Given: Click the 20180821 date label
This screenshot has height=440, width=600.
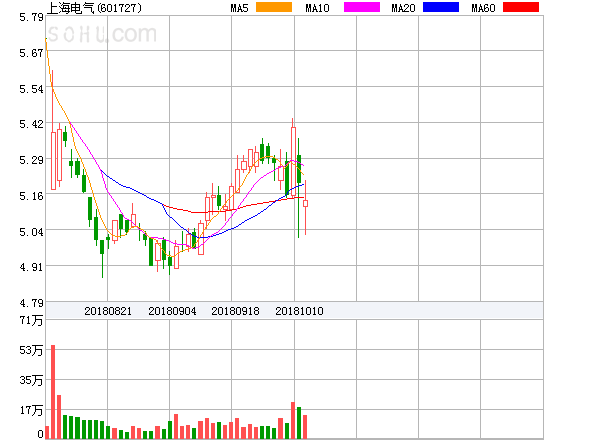Looking at the screenshot, I should pyautogui.click(x=108, y=311).
